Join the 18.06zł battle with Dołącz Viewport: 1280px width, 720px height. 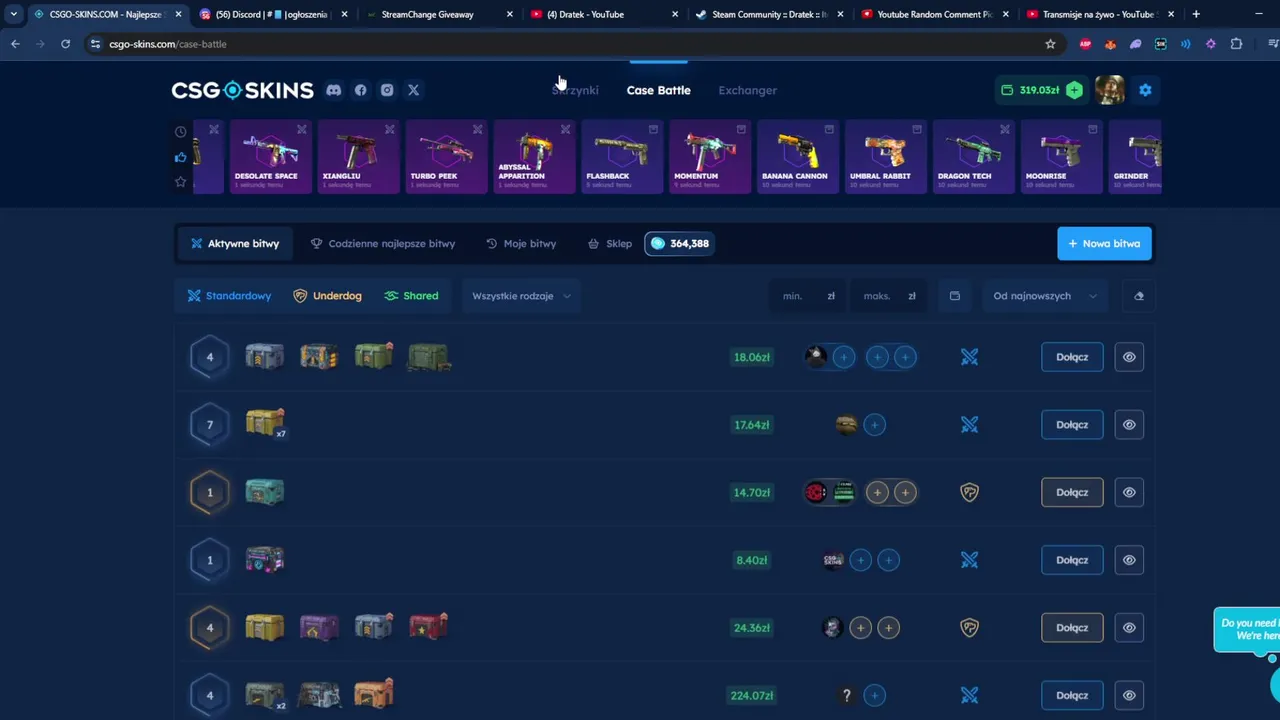coord(1072,357)
